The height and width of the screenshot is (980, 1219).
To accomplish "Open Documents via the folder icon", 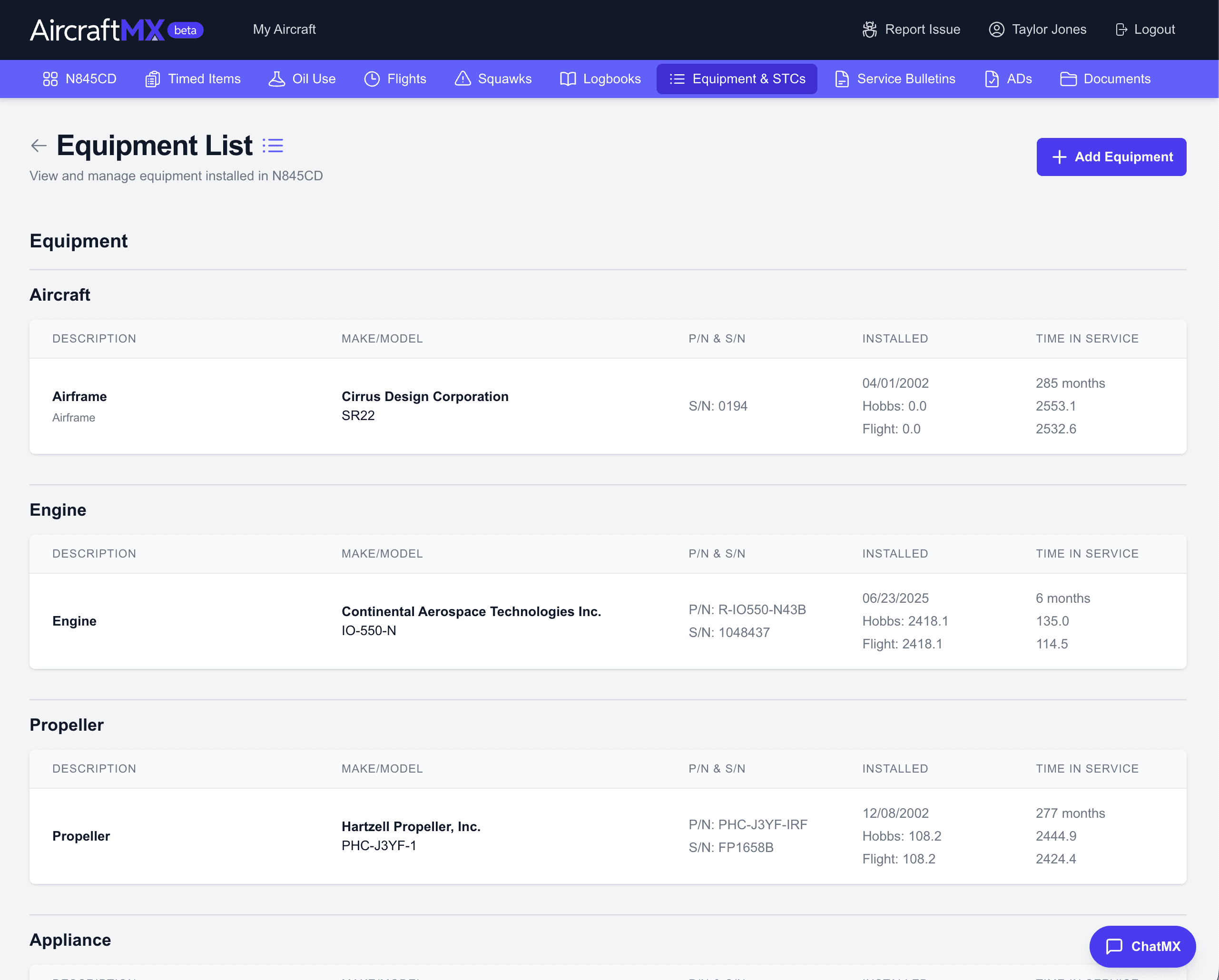I will [1069, 79].
